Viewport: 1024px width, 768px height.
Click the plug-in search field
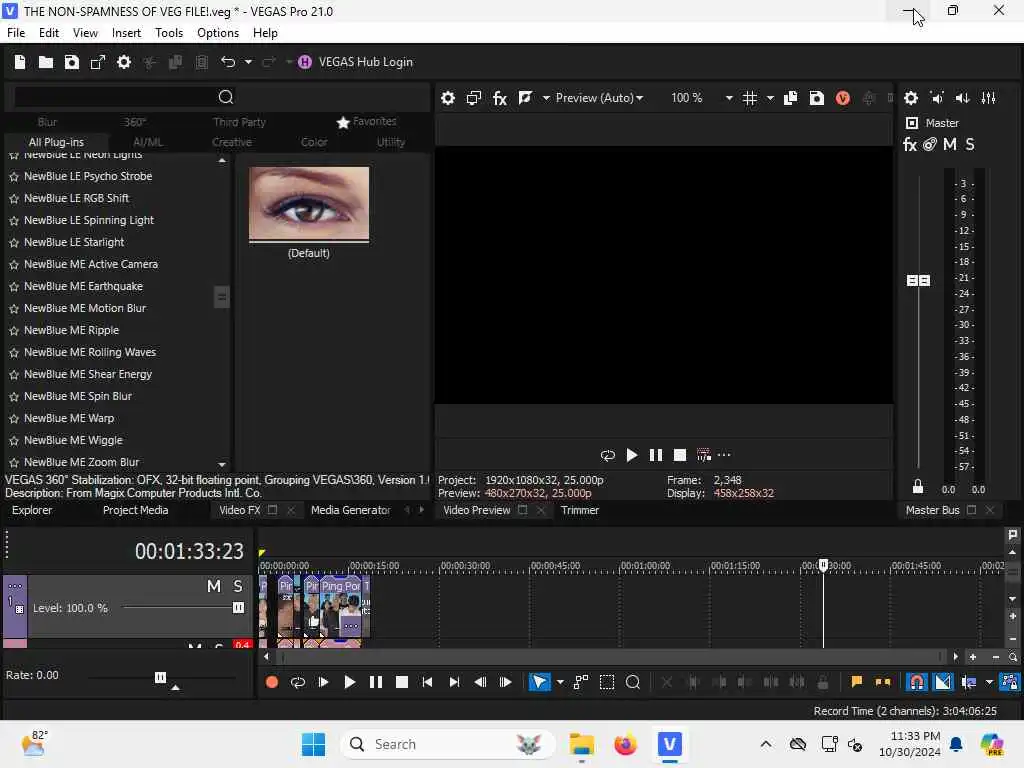(114, 97)
